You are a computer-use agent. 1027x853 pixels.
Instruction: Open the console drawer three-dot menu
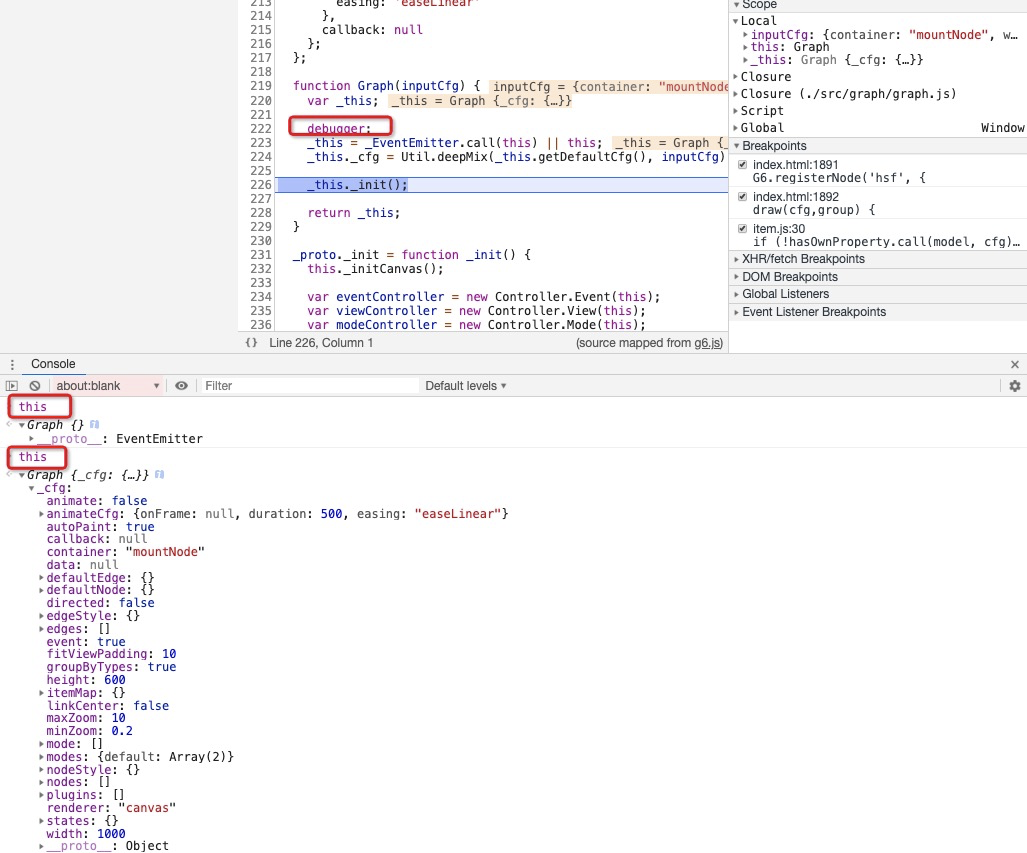(12, 364)
